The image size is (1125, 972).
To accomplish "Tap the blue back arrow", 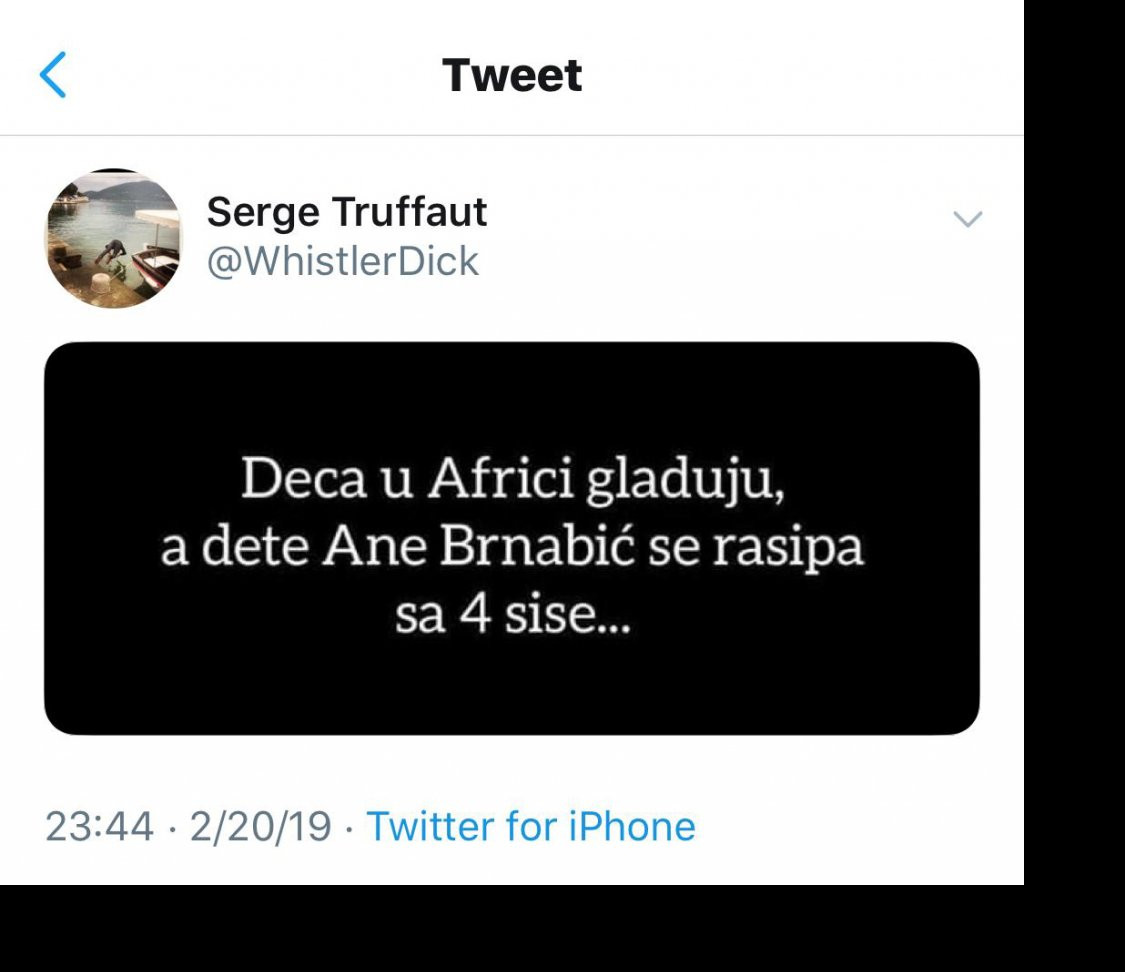I will [x=53, y=76].
